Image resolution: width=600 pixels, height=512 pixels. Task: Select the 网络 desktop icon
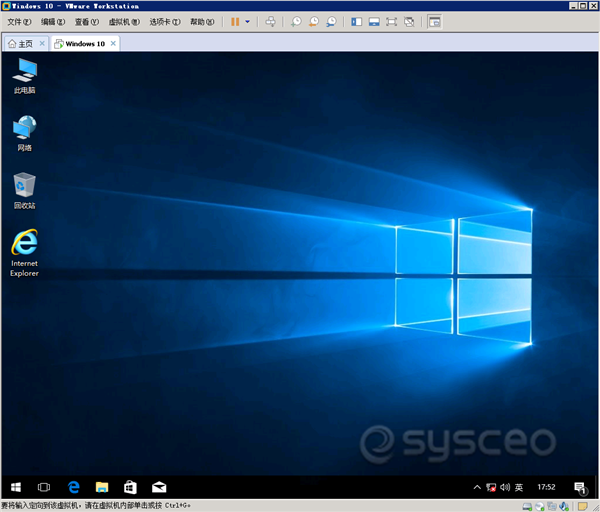click(x=24, y=133)
